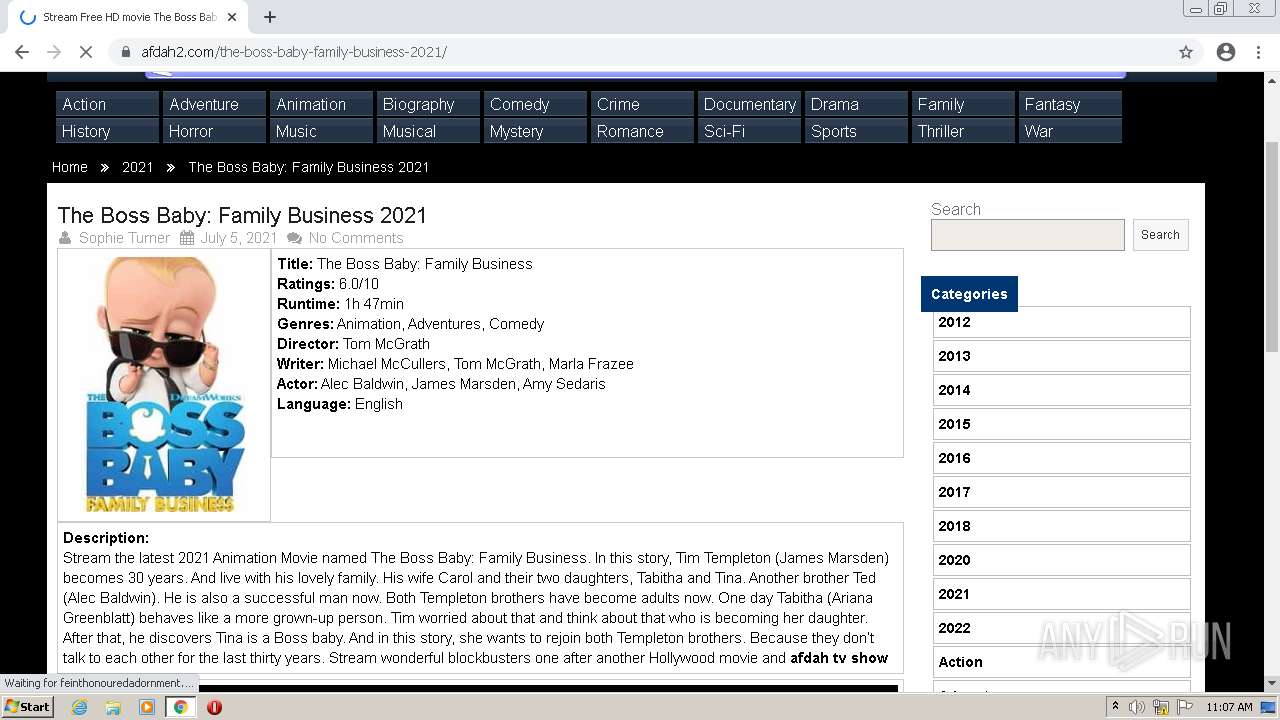Viewport: 1280px width, 720px height.
Task: Select the Adventure genre
Action: pyautogui.click(x=214, y=104)
